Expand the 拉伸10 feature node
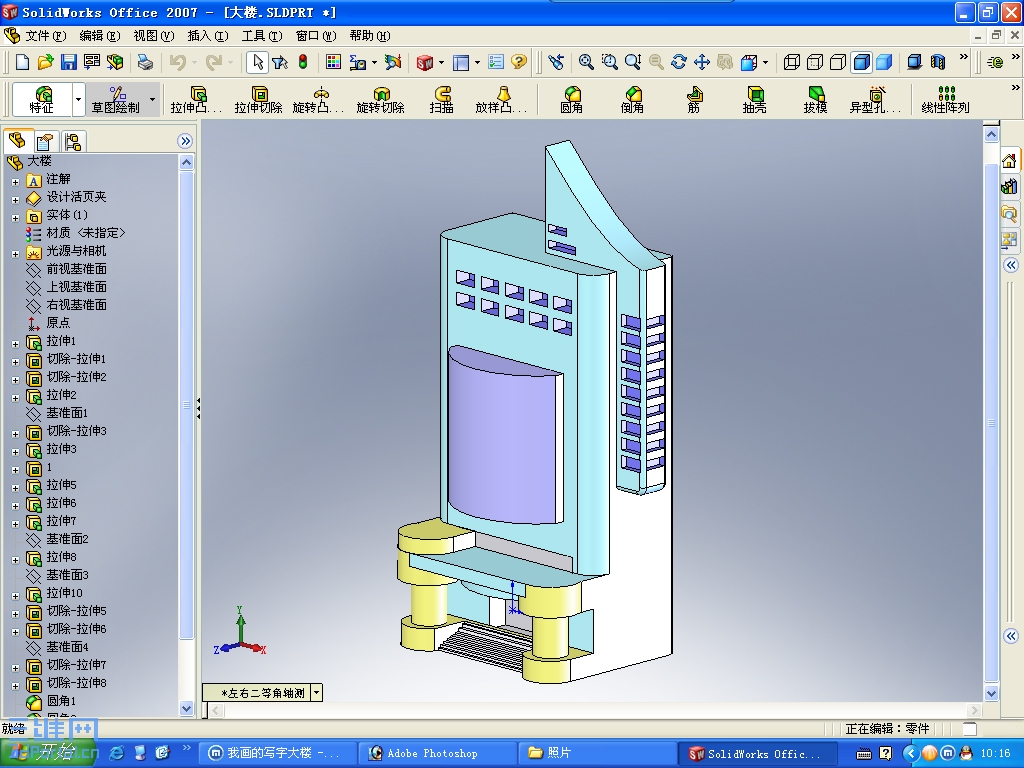Image resolution: width=1024 pixels, height=768 pixels. click(15, 596)
